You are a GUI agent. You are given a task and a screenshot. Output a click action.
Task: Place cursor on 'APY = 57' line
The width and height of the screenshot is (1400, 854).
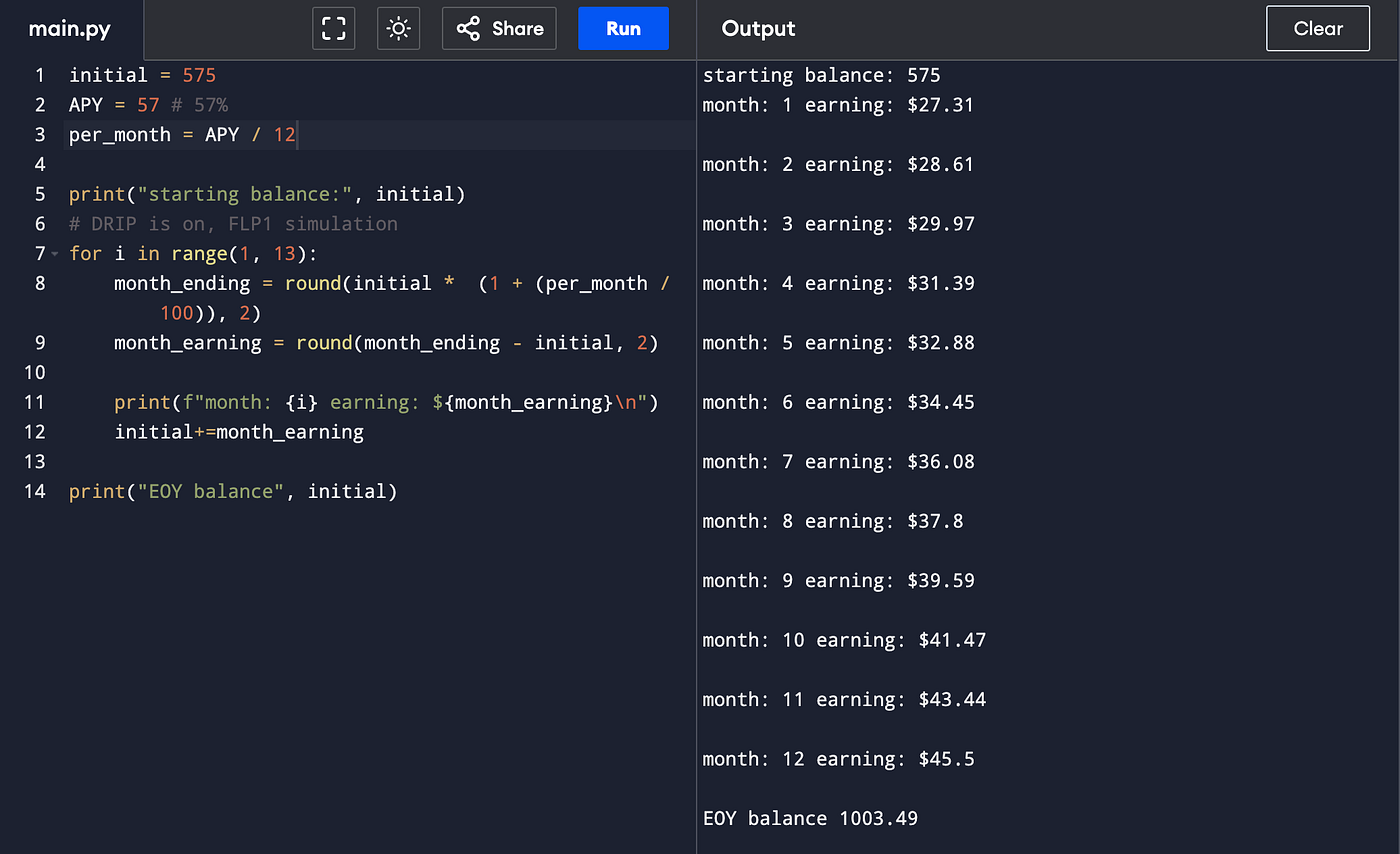[149, 105]
